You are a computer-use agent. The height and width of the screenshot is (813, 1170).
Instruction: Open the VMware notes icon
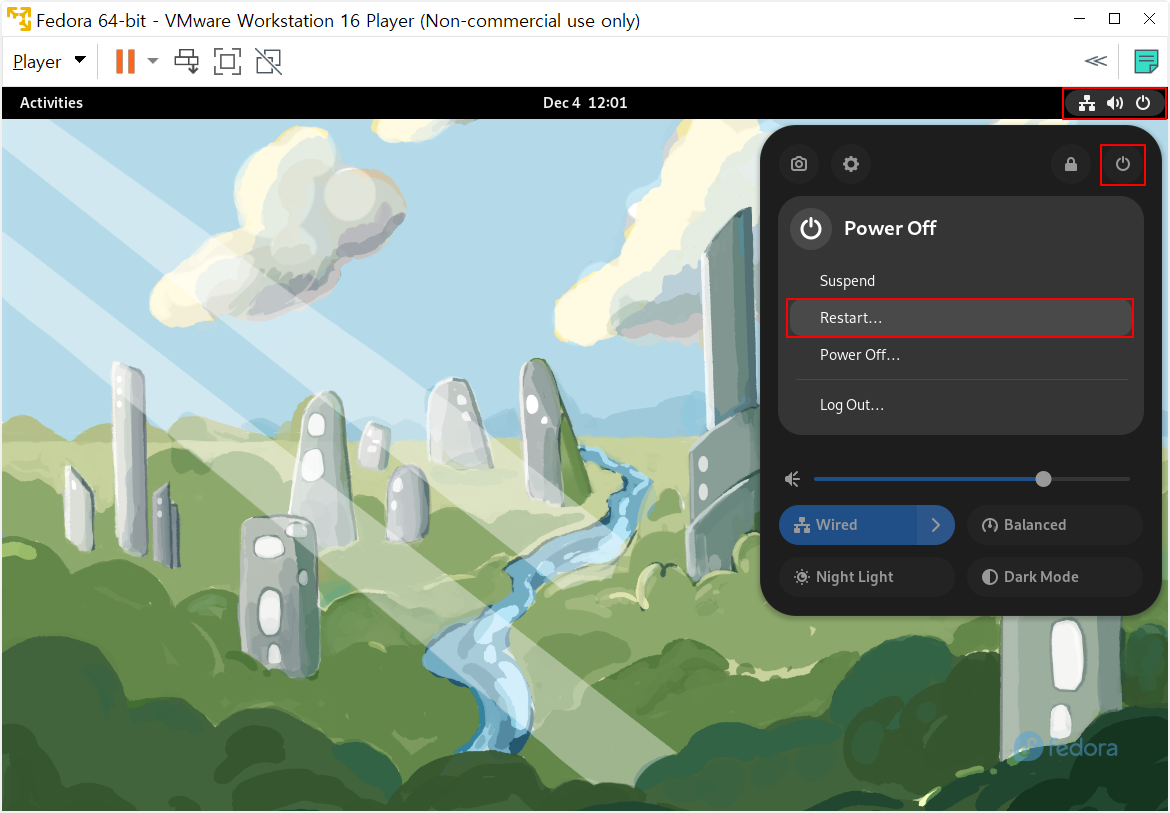coord(1146,61)
